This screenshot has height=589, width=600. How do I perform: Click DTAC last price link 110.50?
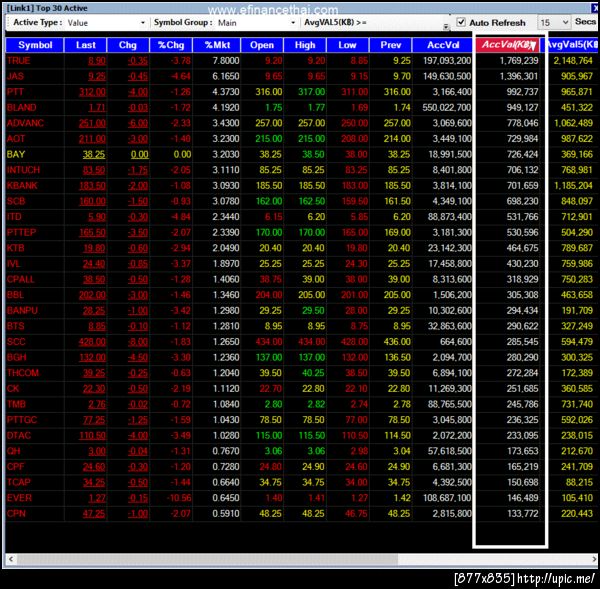tap(92, 436)
